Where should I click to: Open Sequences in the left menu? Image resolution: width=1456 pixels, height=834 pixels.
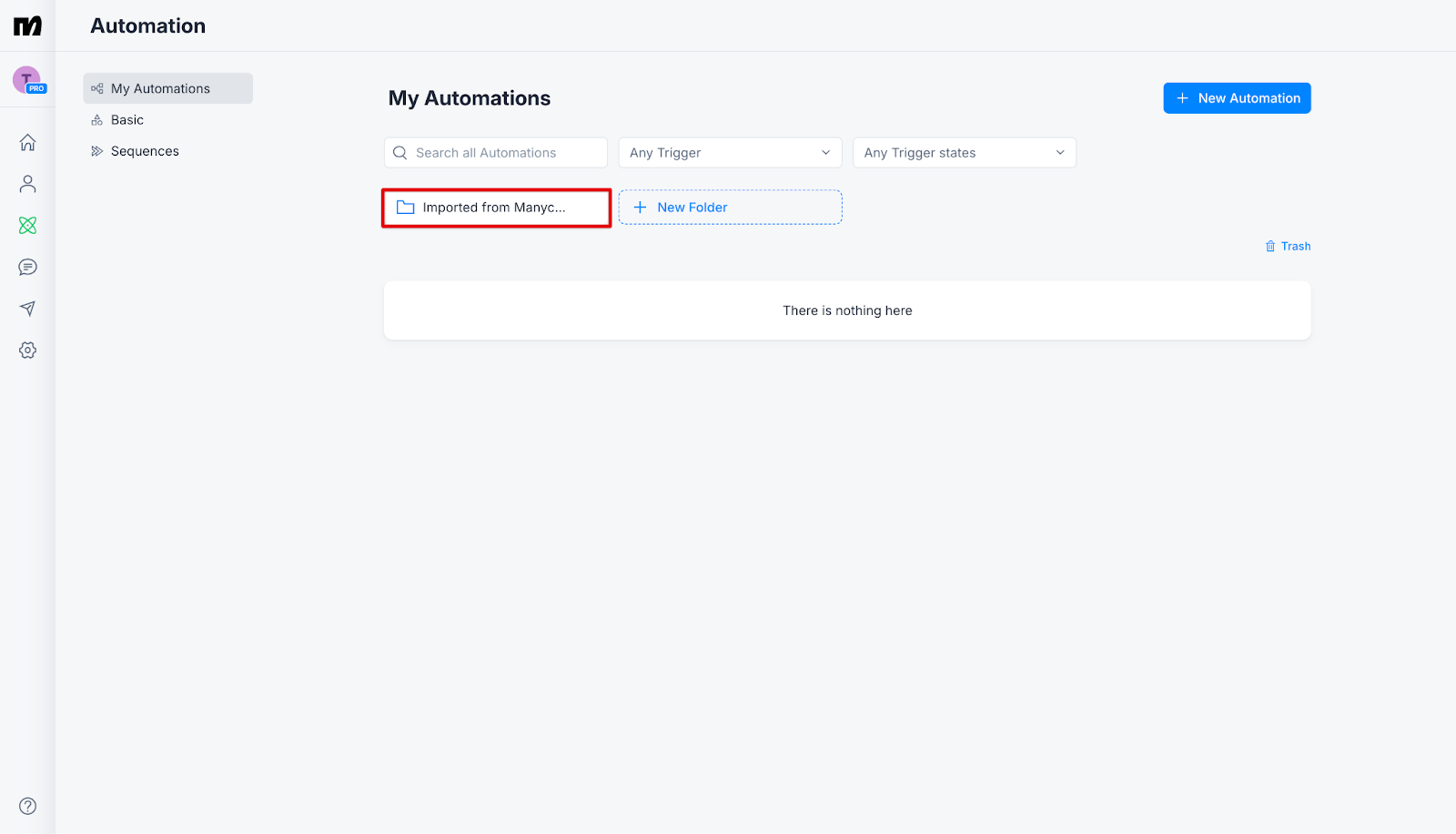145,151
